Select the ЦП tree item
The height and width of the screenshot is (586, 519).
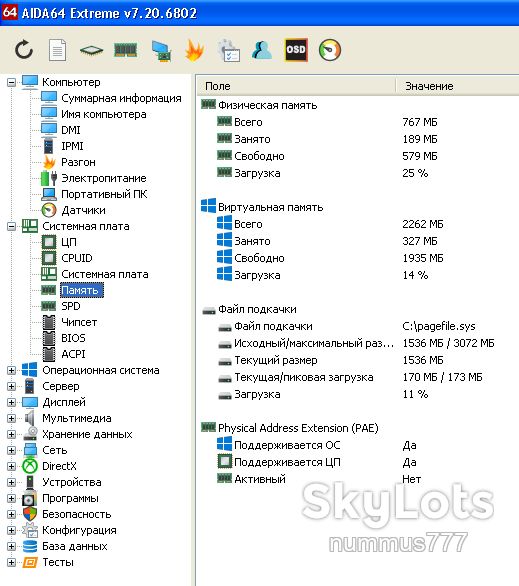[x=69, y=242]
